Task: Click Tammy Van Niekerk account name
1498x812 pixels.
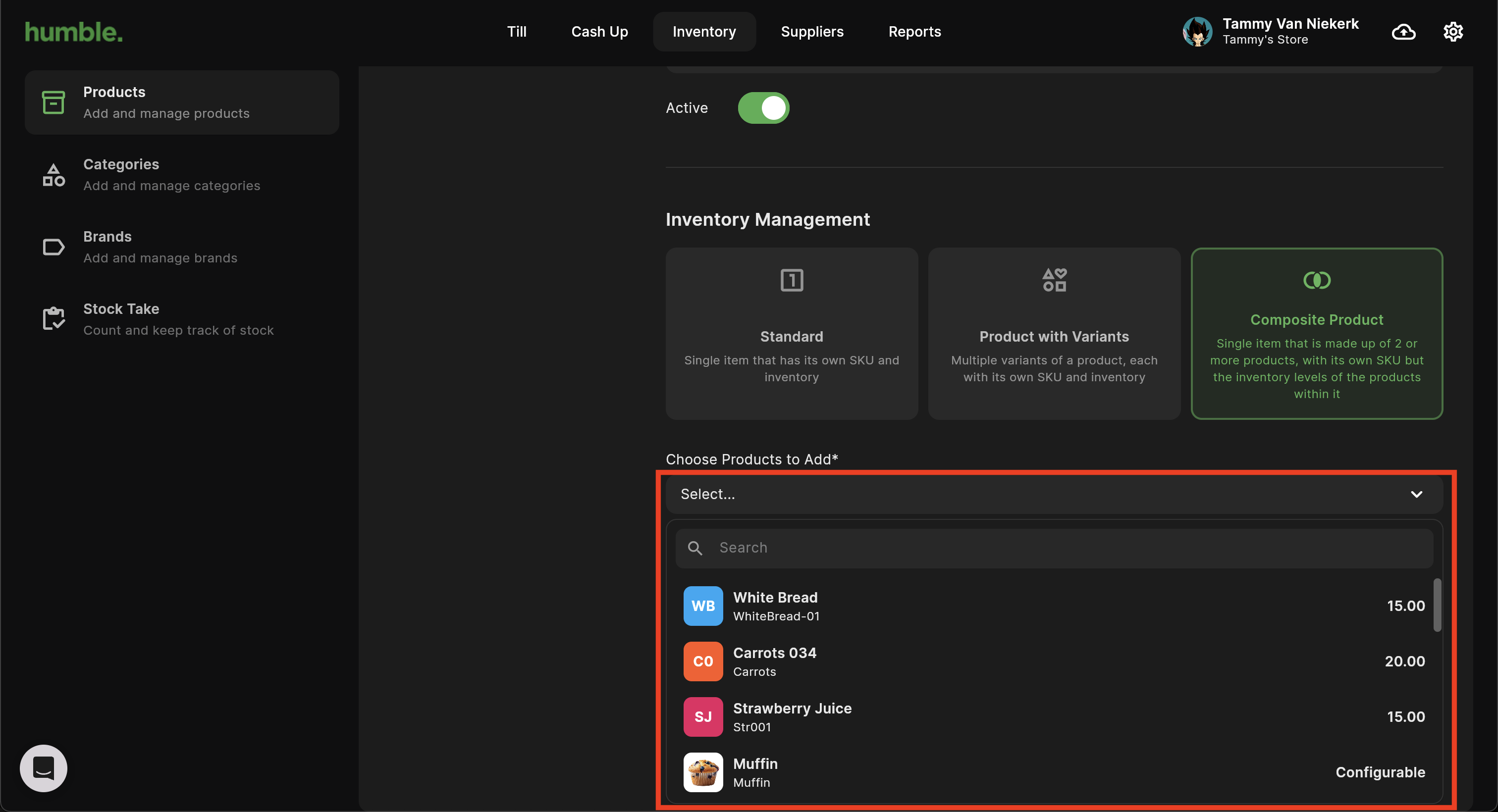Action: (x=1290, y=24)
